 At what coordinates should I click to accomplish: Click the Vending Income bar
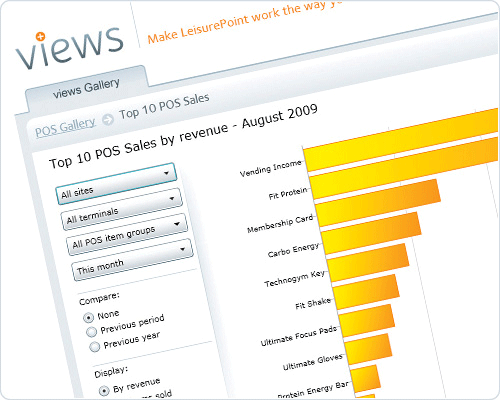402,140
